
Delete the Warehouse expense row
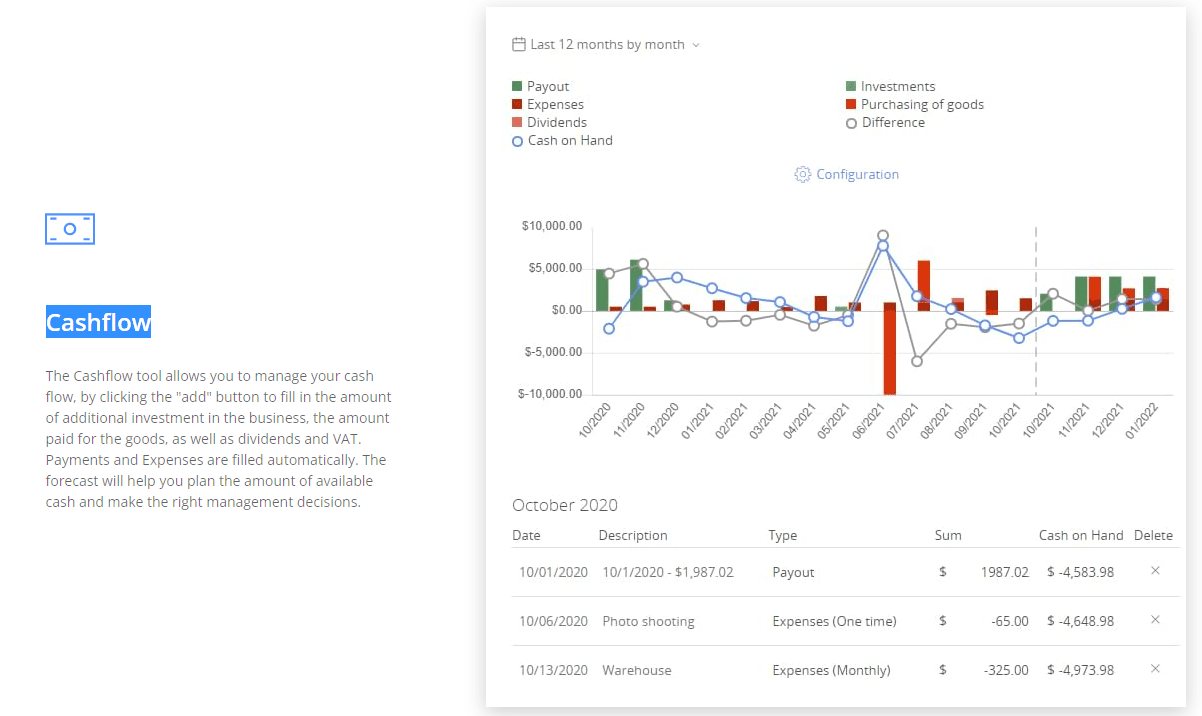point(1155,669)
